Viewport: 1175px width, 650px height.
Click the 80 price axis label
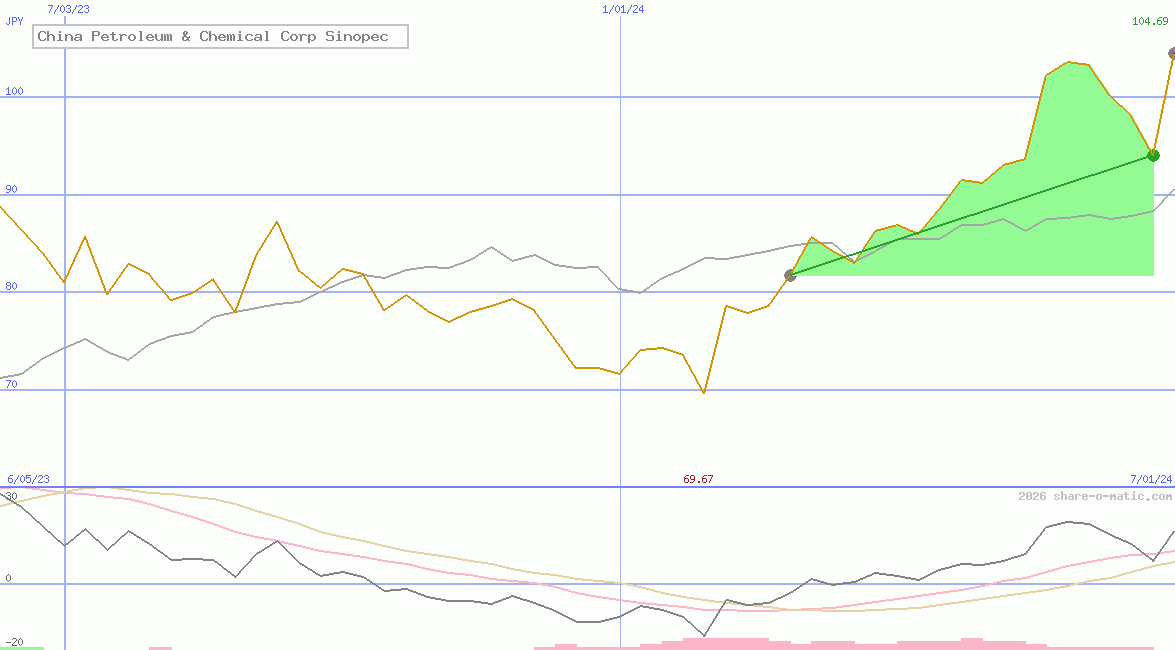click(x=11, y=286)
